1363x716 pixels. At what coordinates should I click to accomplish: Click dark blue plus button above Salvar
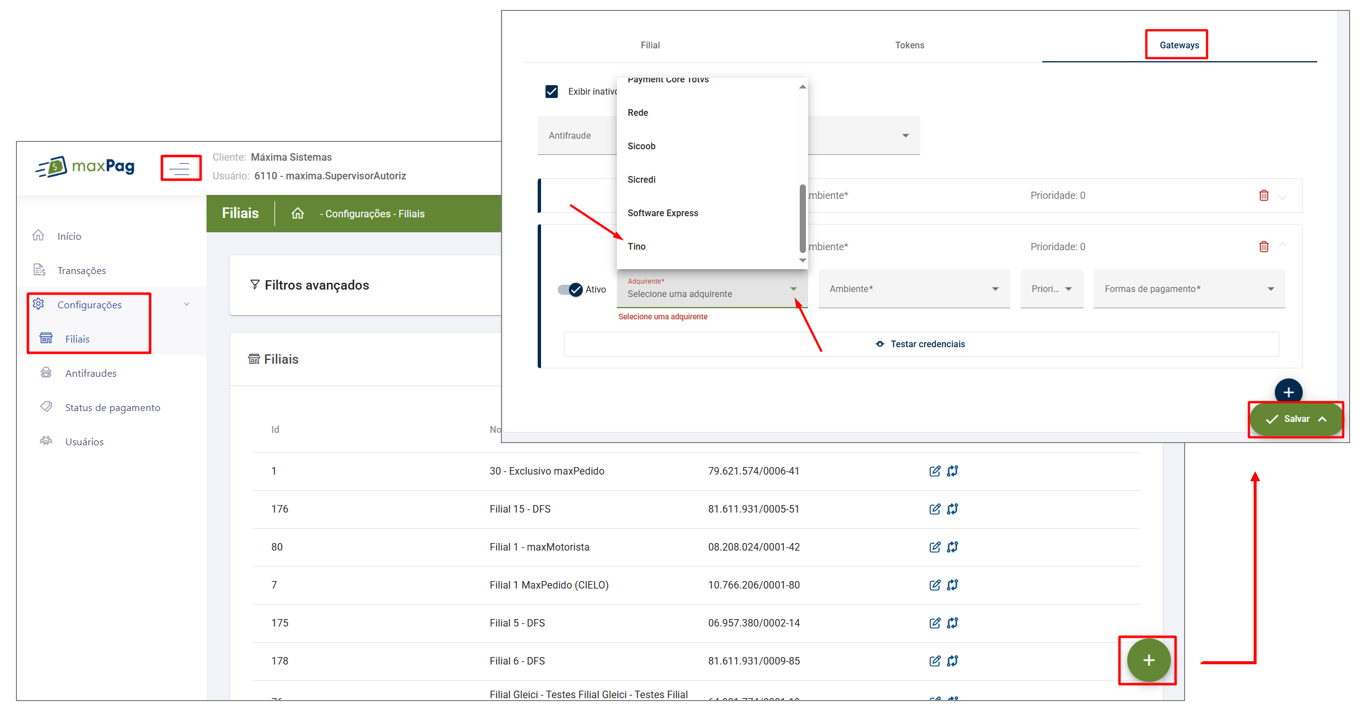click(1288, 392)
